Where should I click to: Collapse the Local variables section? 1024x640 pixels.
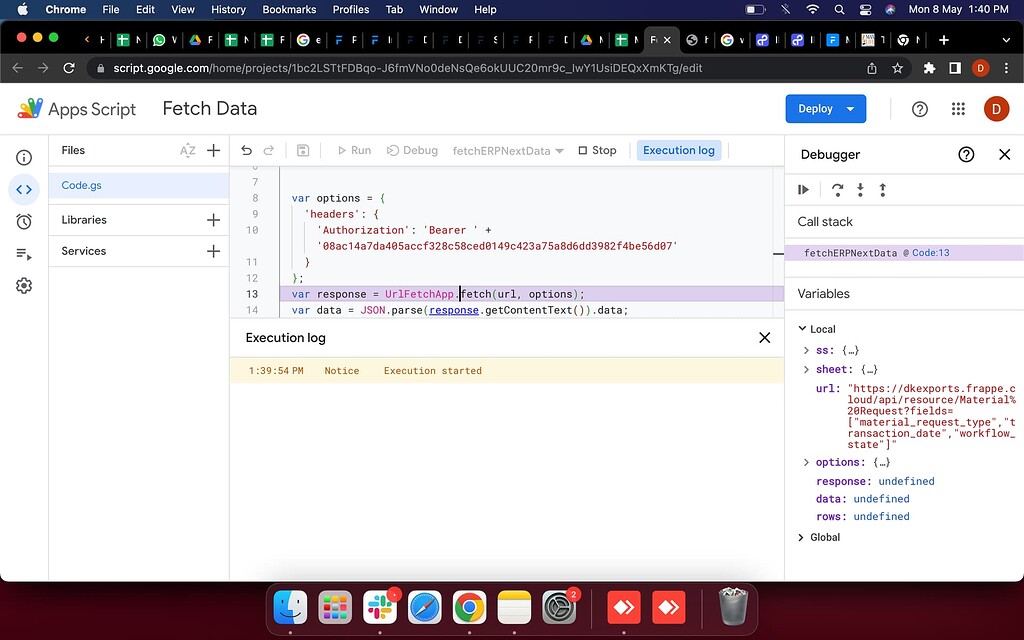(802, 328)
